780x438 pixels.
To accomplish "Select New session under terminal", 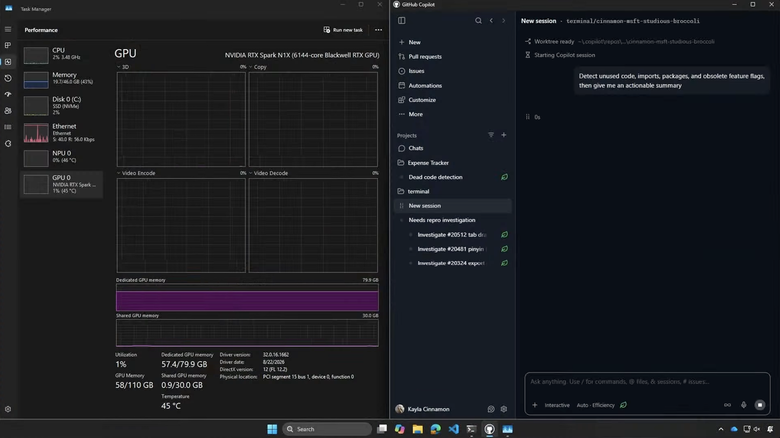I will click(x=453, y=206).
